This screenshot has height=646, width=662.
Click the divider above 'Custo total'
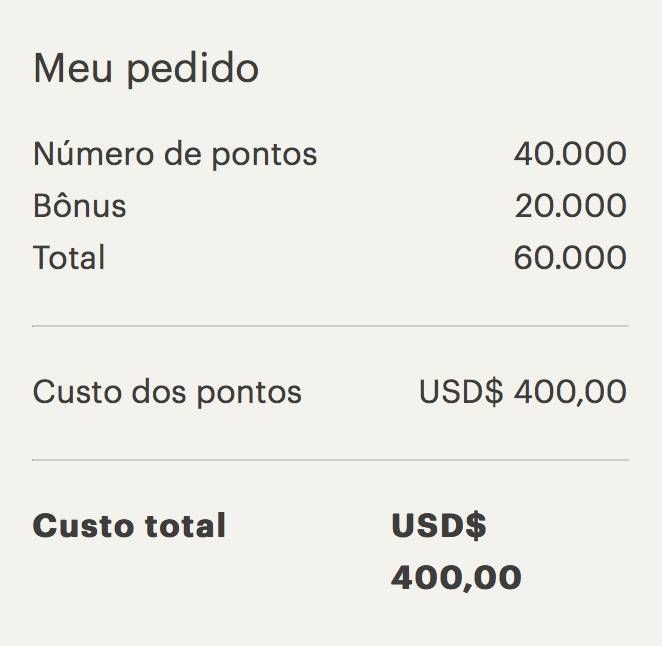click(331, 460)
